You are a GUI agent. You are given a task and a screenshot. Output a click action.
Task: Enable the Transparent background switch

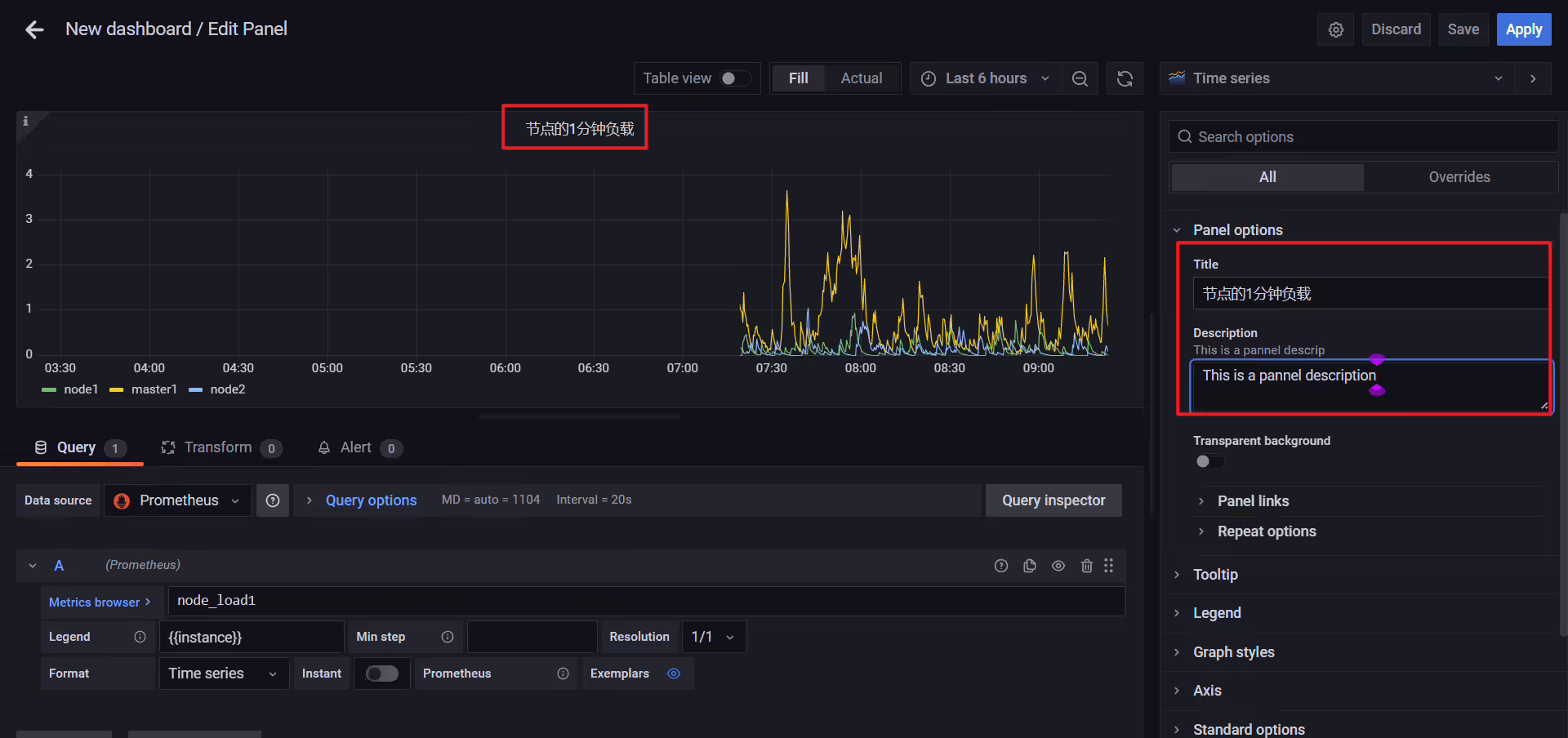click(x=1209, y=461)
